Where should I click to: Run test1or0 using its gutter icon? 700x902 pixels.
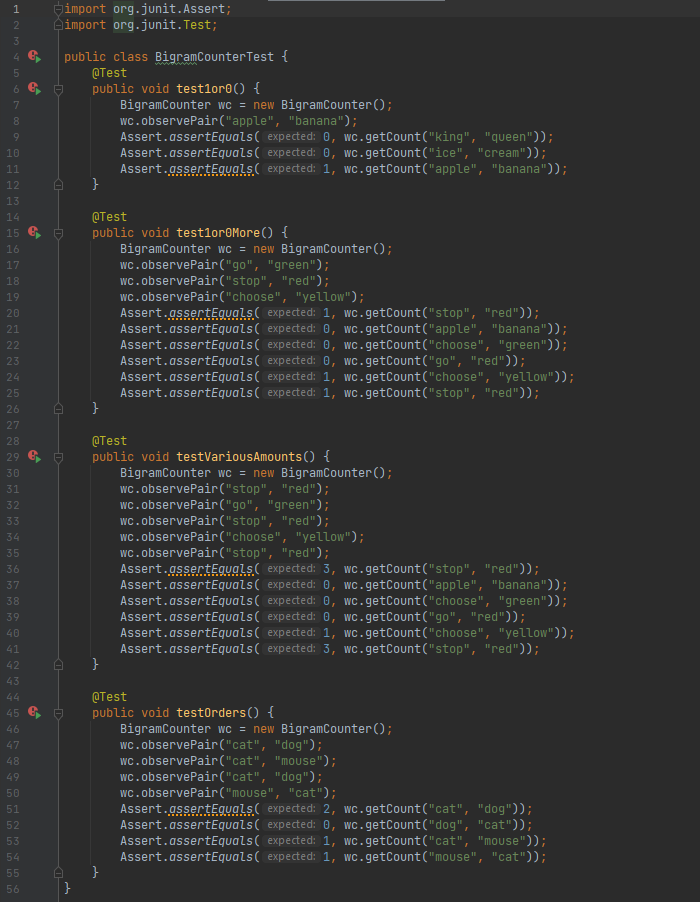click(35, 89)
